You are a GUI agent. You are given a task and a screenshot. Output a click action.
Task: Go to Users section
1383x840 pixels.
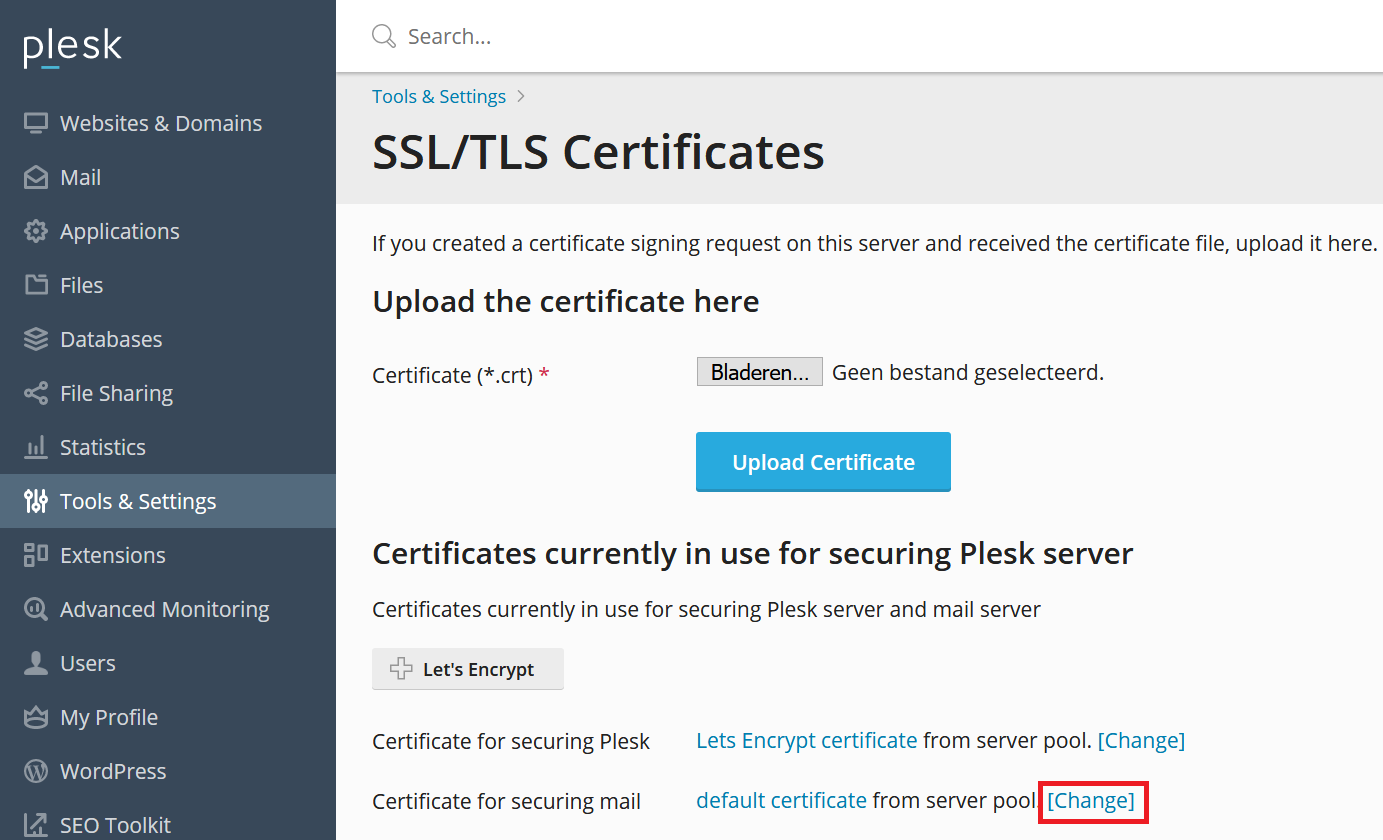168,663
